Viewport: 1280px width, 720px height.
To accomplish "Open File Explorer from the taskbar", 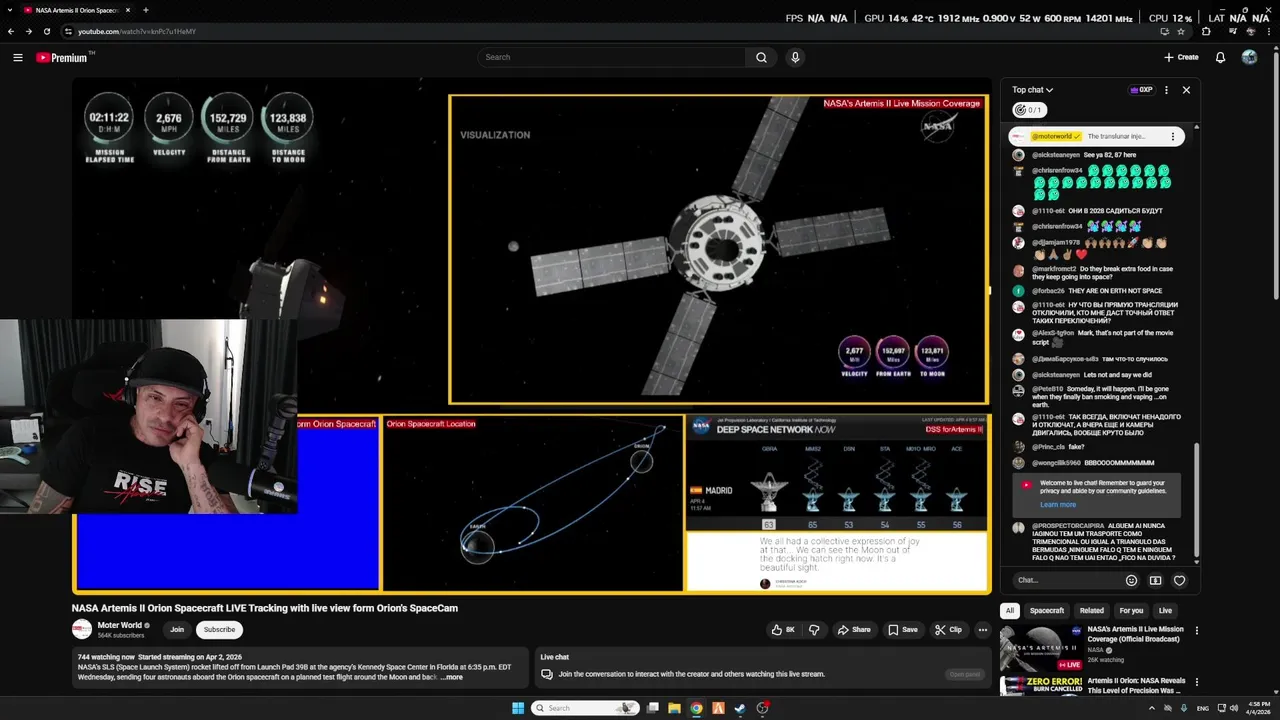I will point(674,708).
